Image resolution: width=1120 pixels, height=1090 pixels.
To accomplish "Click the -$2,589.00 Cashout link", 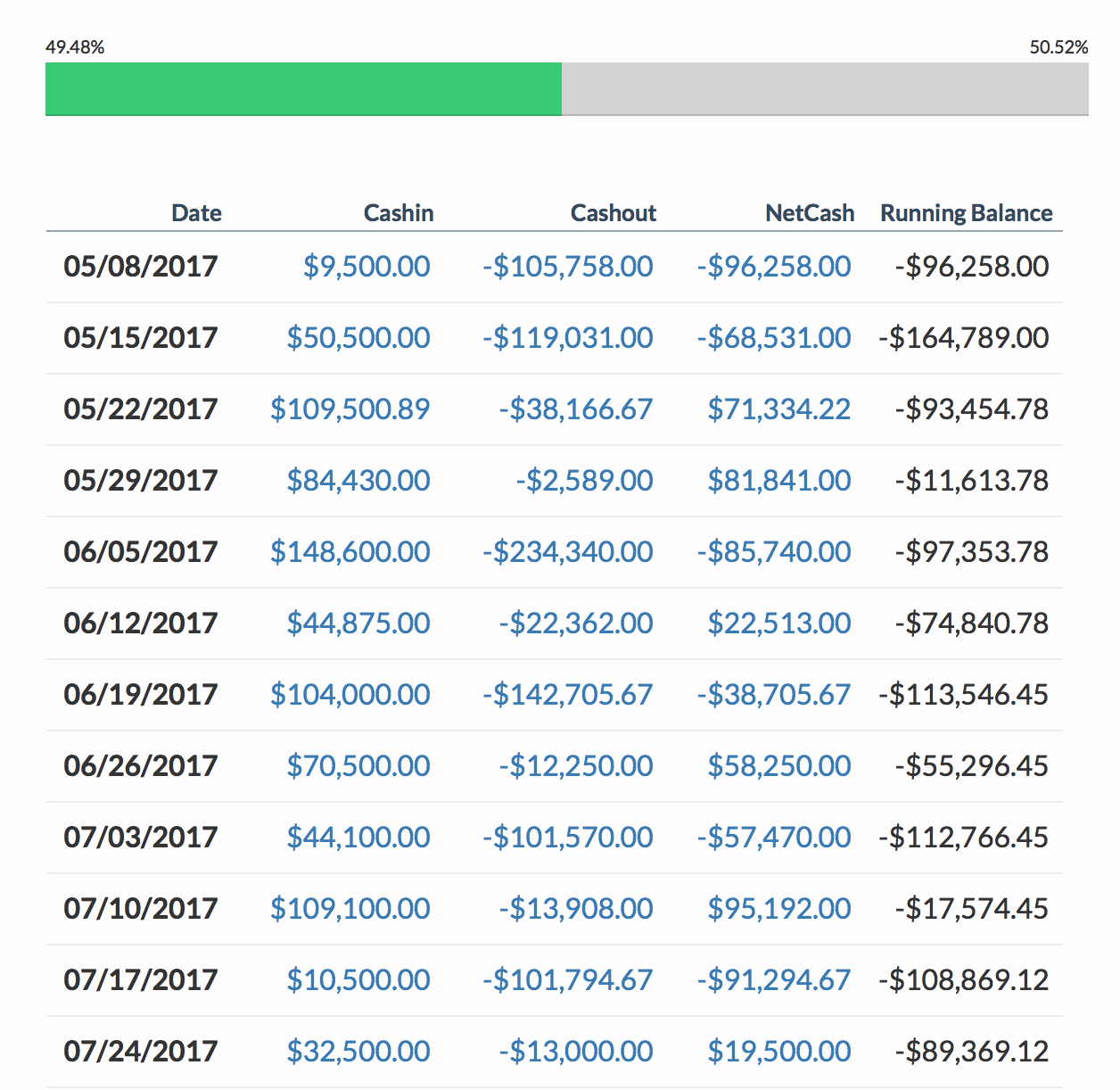I will [584, 480].
